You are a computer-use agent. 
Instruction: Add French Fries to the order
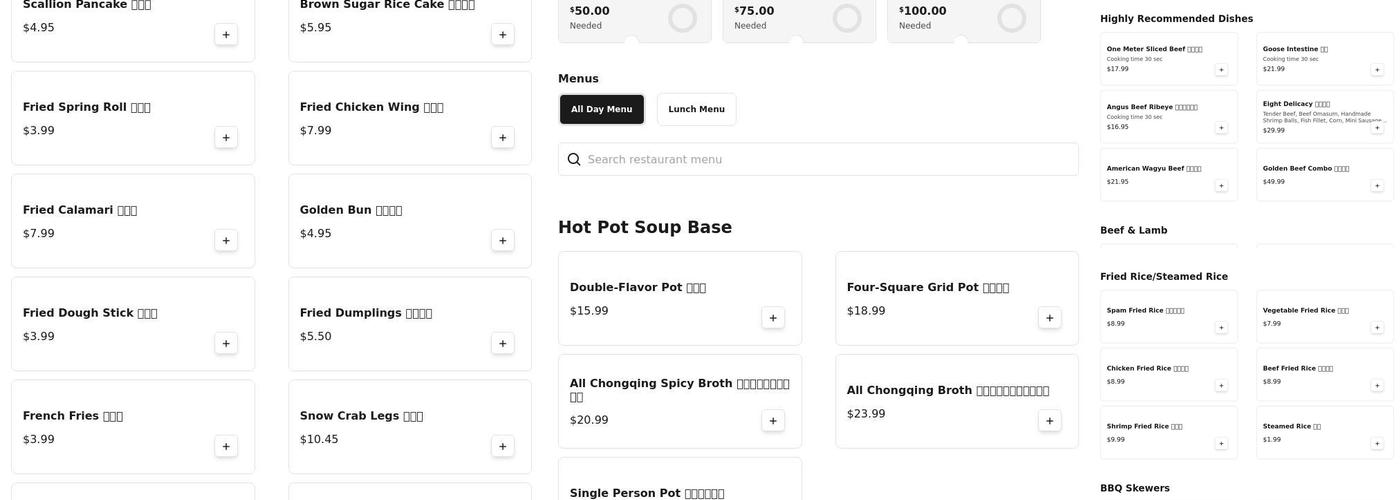click(x=226, y=447)
